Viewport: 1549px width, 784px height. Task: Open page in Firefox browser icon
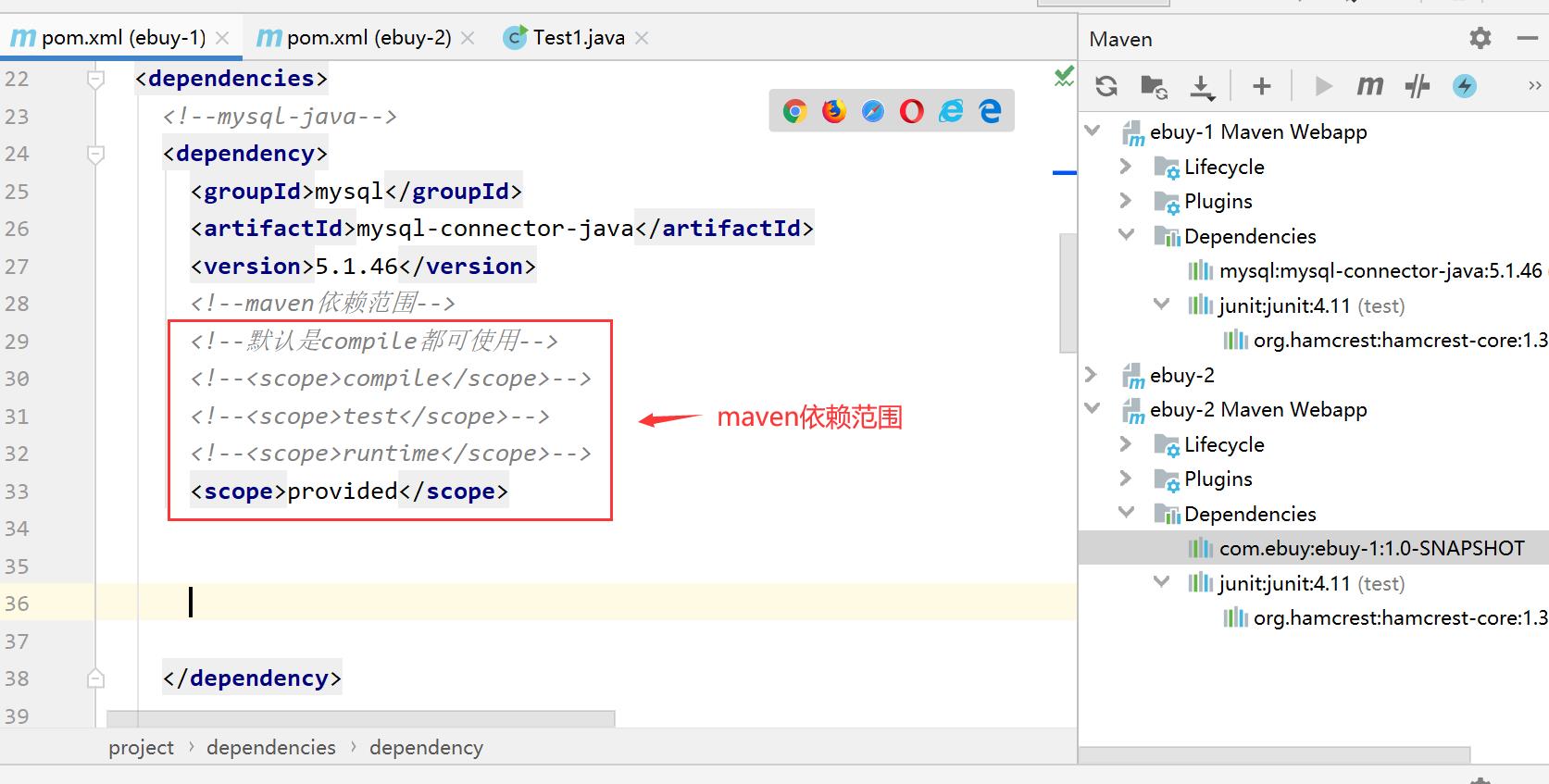coord(834,111)
